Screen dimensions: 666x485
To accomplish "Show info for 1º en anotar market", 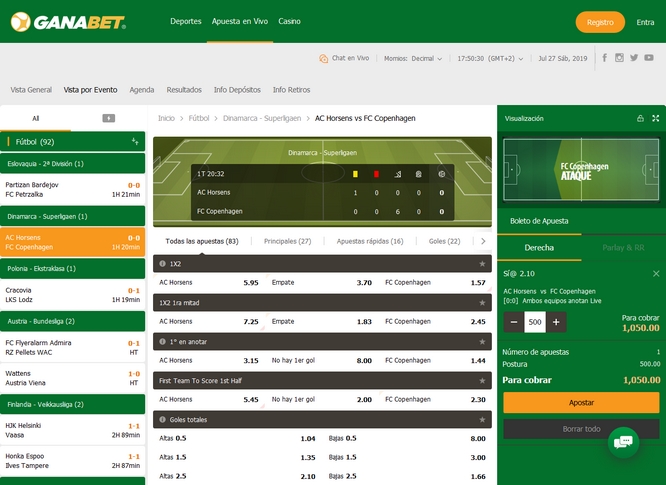I will point(162,341).
